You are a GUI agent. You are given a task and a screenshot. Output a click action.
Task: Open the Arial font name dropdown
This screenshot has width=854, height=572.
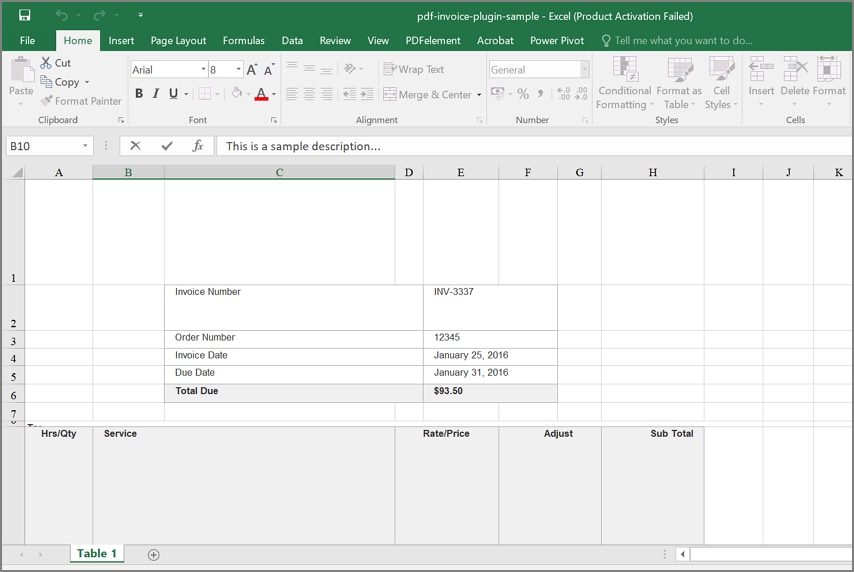203,69
